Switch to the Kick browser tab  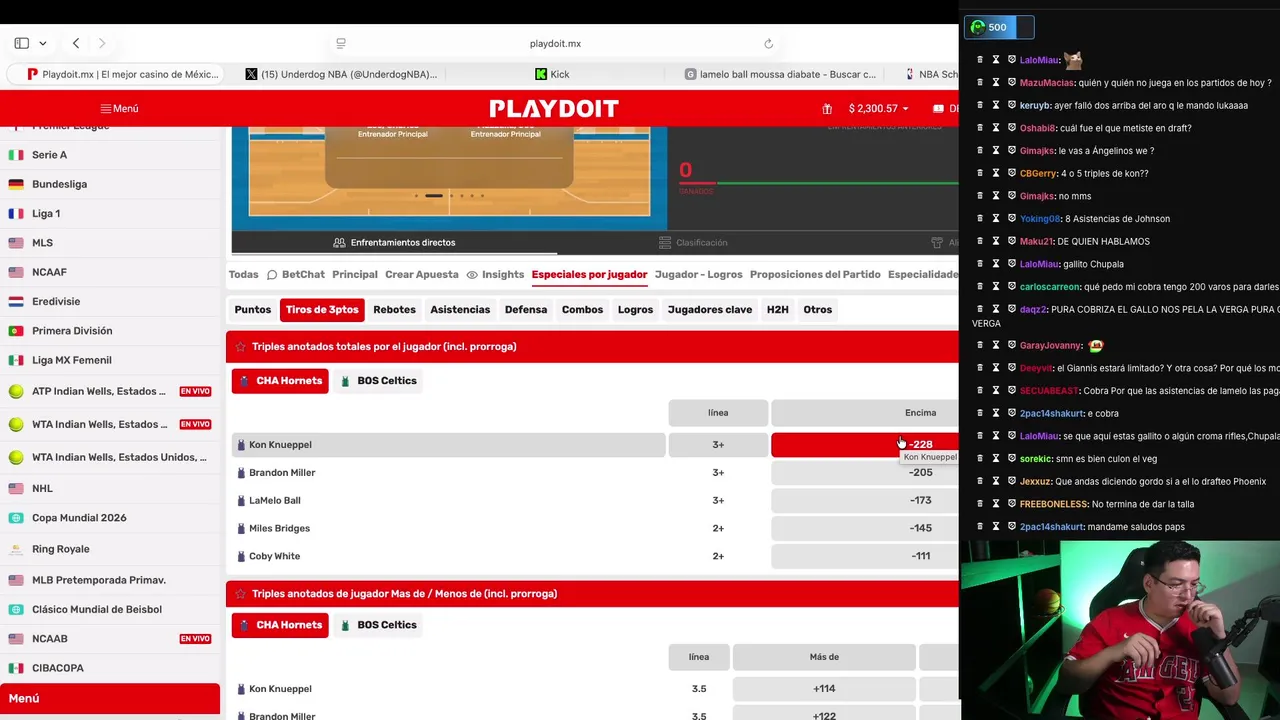(x=552, y=74)
